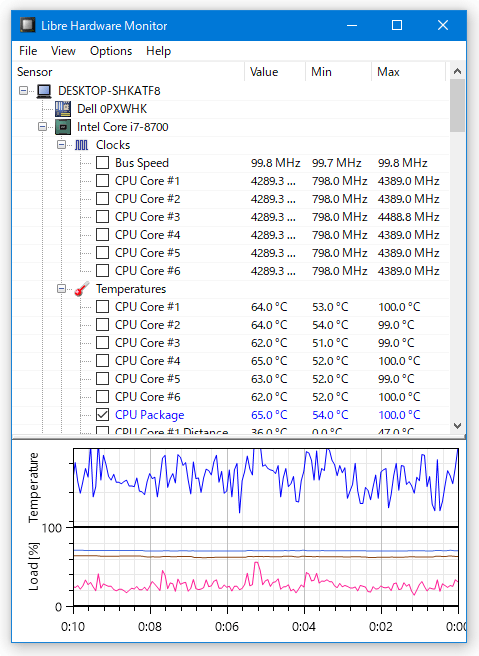Screen dimensions: 479x656
Task: Collapse the Clocks group
Action: pos(61,144)
